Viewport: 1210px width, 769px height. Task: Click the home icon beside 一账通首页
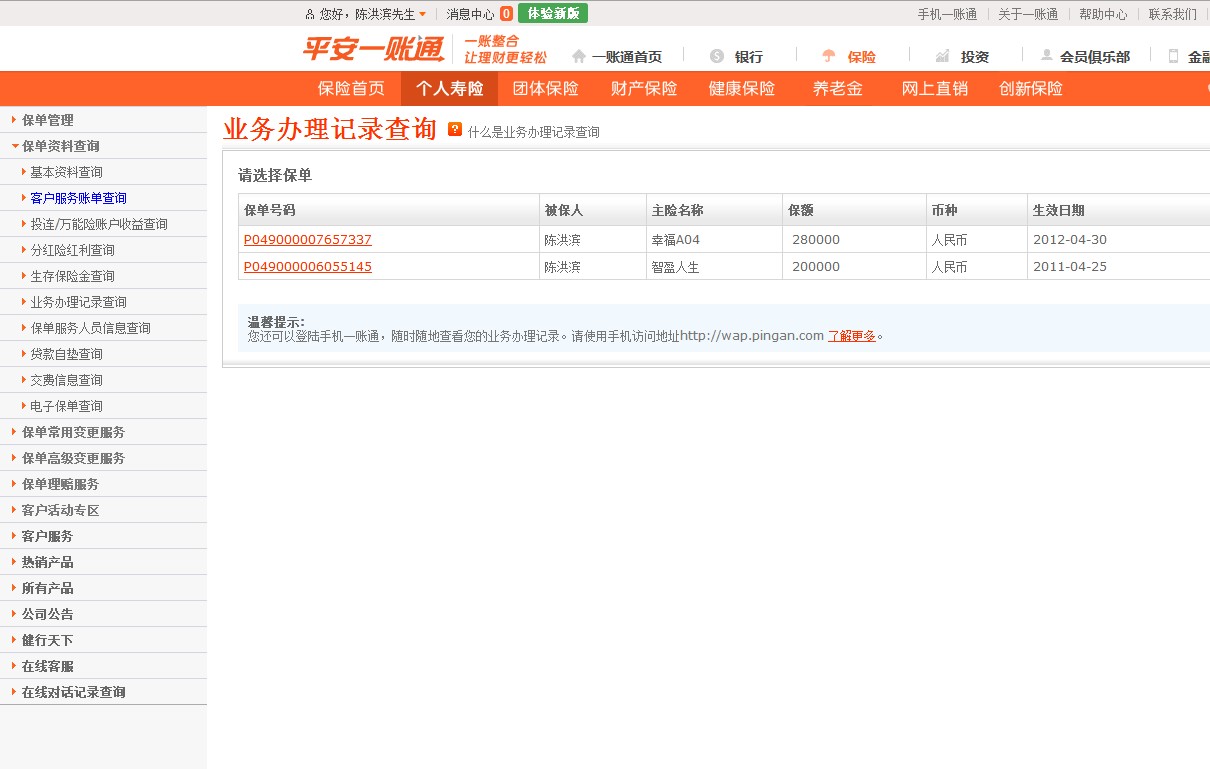(579, 57)
